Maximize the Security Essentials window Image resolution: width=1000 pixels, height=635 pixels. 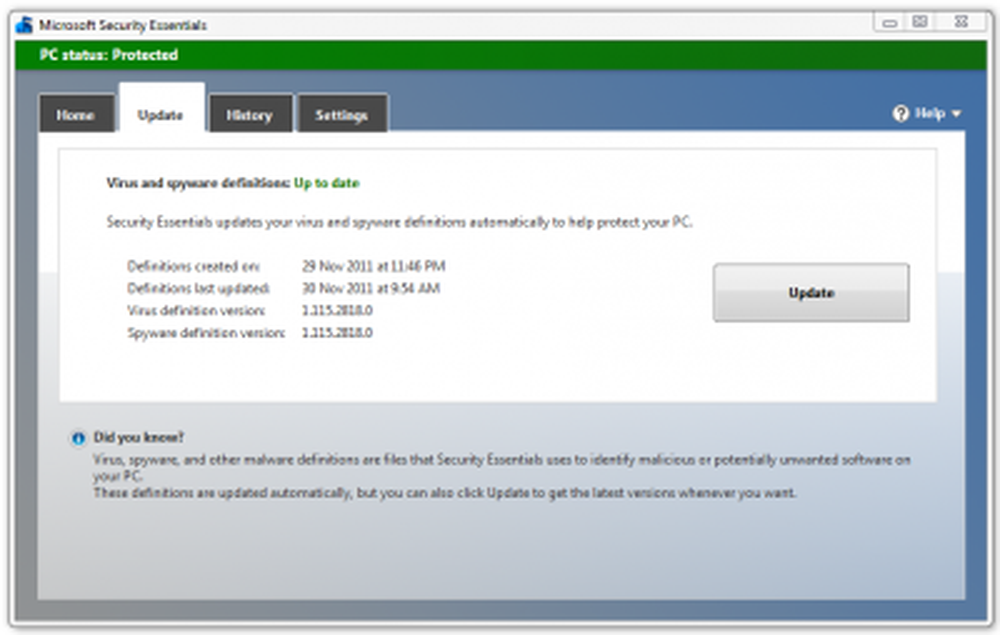[920, 21]
